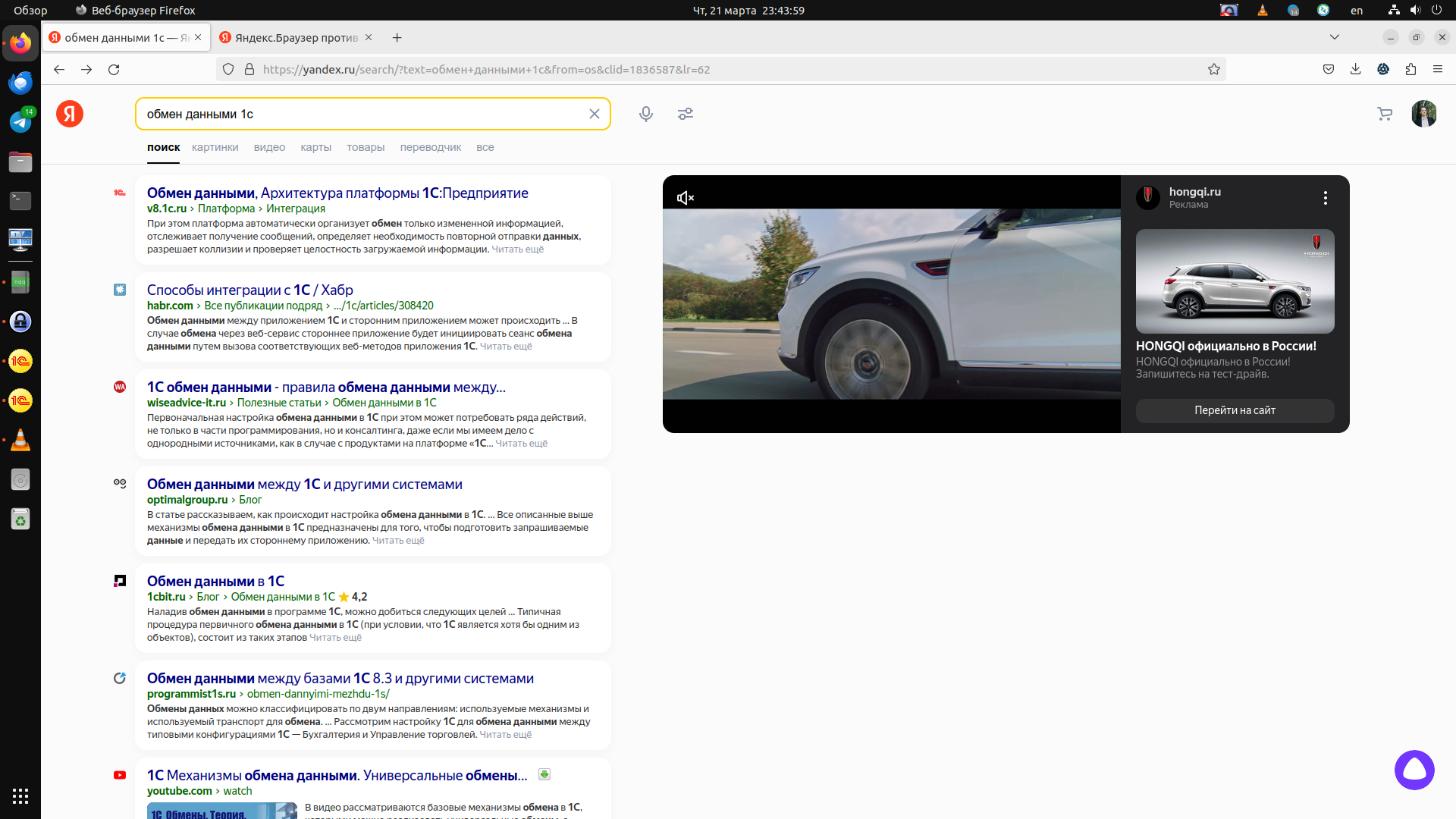The image size is (1456, 819).
Task: Click 'Читать ещё' in v8.1c.ru snippet
Action: 518,249
